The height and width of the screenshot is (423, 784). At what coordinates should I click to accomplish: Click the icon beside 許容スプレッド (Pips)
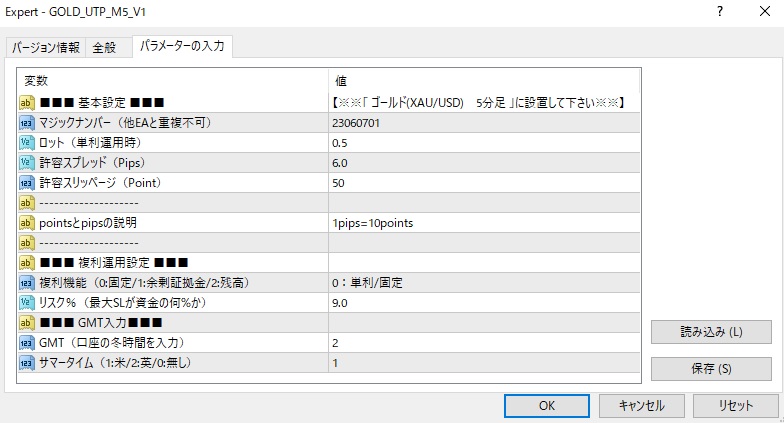pos(27,163)
